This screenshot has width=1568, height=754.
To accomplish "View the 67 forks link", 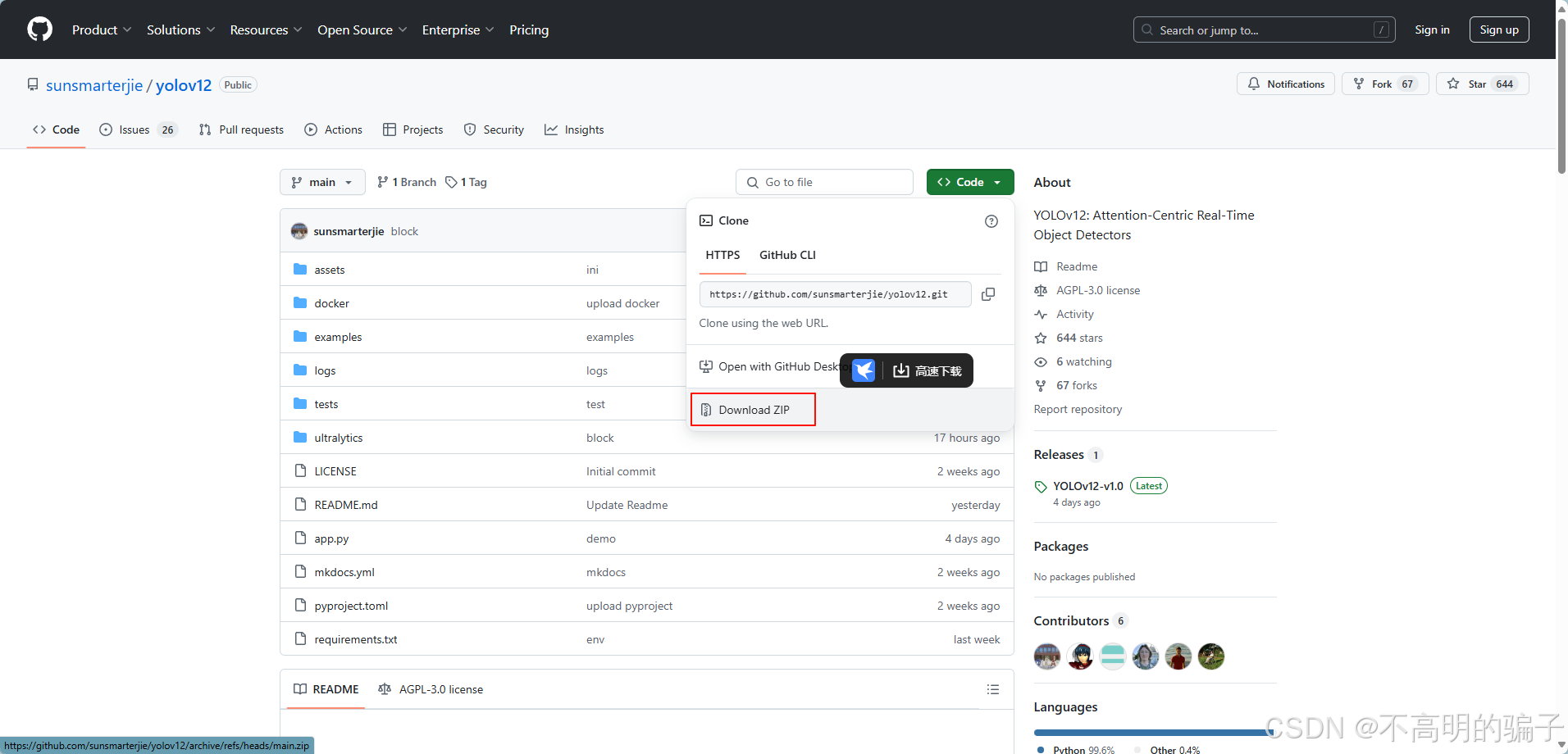I will [1076, 385].
